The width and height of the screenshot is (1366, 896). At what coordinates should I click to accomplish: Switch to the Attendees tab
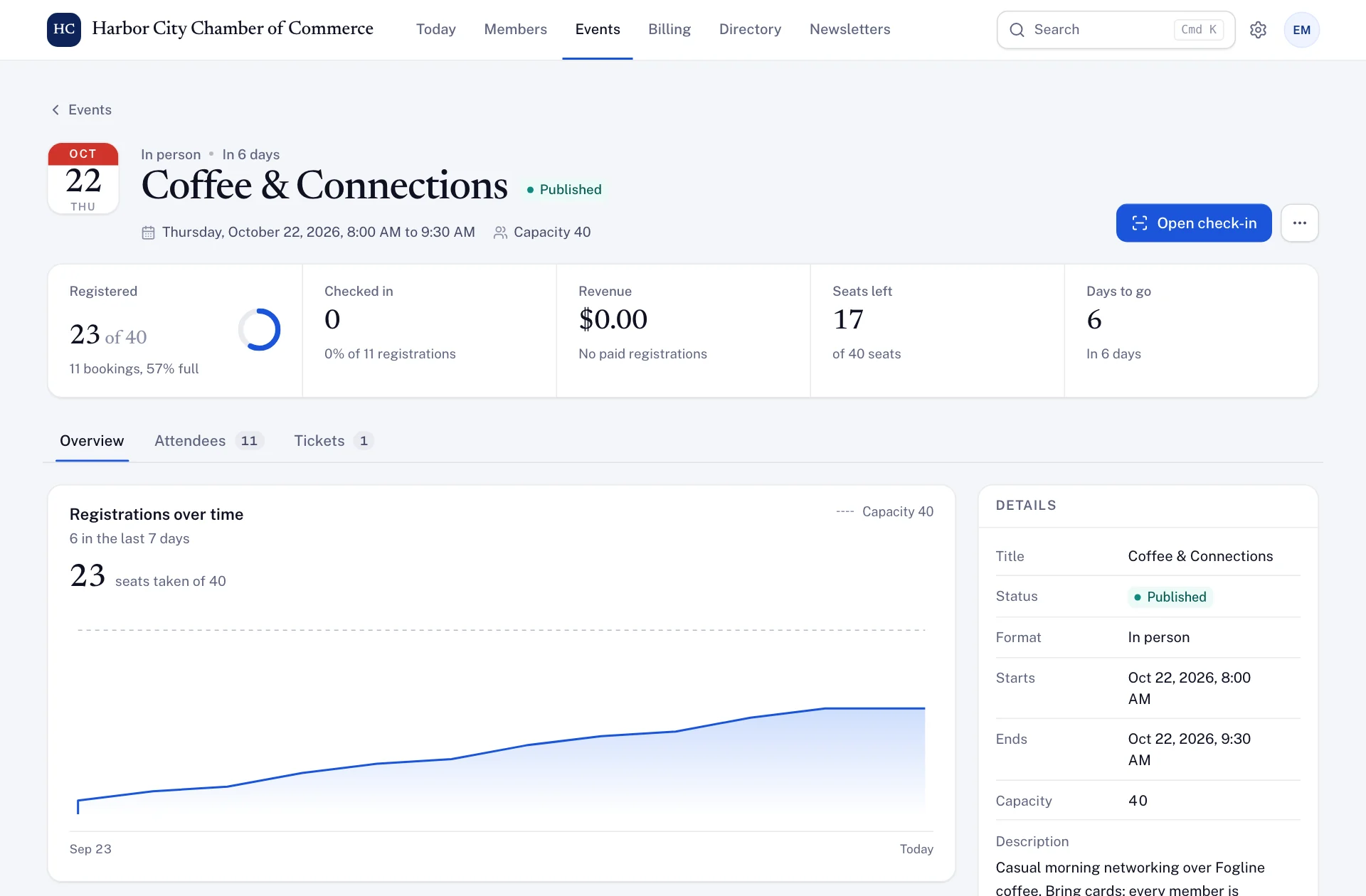pyautogui.click(x=209, y=441)
